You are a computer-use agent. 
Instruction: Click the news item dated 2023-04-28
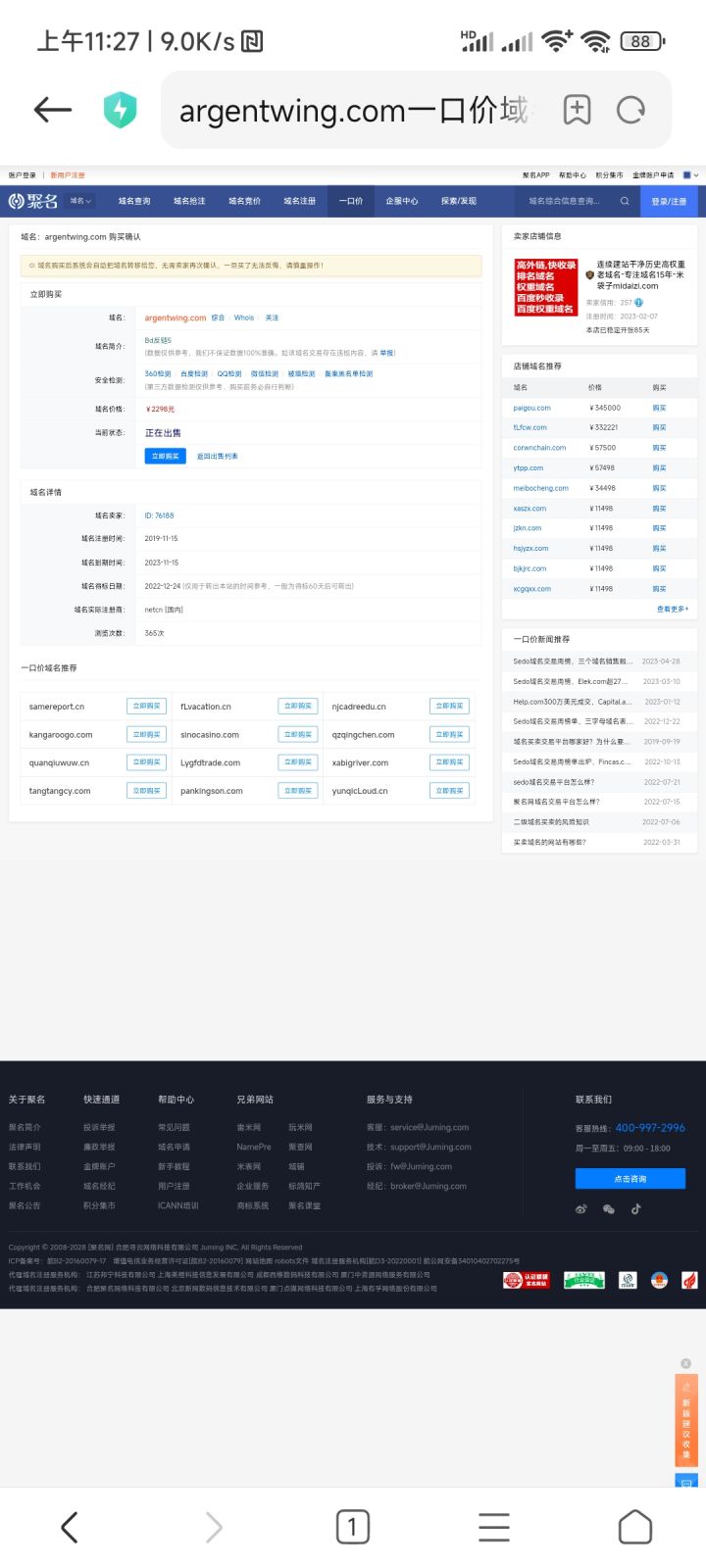click(596, 661)
